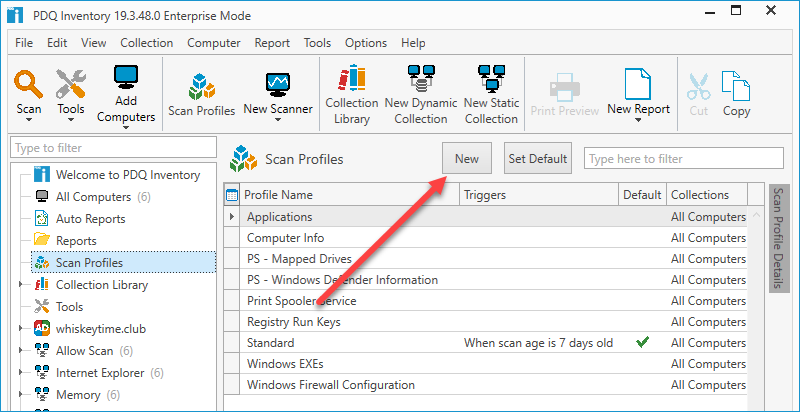Image resolution: width=800 pixels, height=412 pixels.
Task: Select Scan Profiles in the tree
Action: pos(123,263)
